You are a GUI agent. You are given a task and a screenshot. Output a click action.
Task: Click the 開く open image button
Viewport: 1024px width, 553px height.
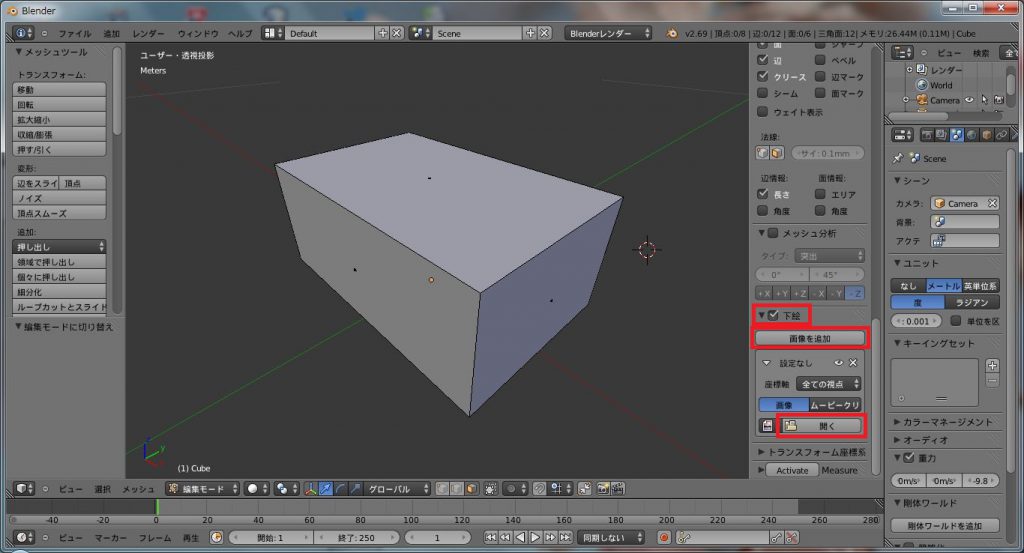pyautogui.click(x=821, y=426)
